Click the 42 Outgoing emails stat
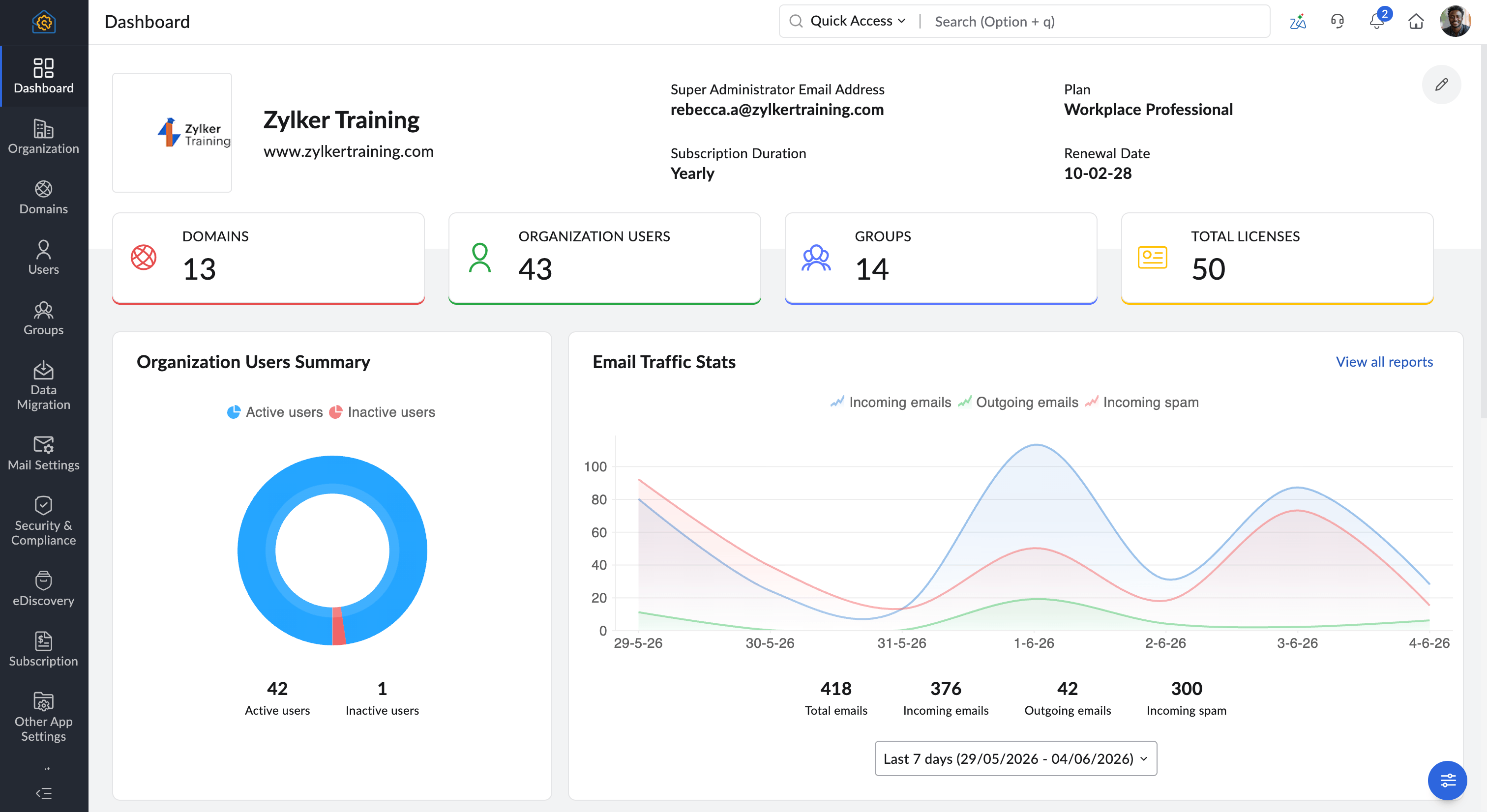Screen dimensions: 1487x812 pos(1068,698)
